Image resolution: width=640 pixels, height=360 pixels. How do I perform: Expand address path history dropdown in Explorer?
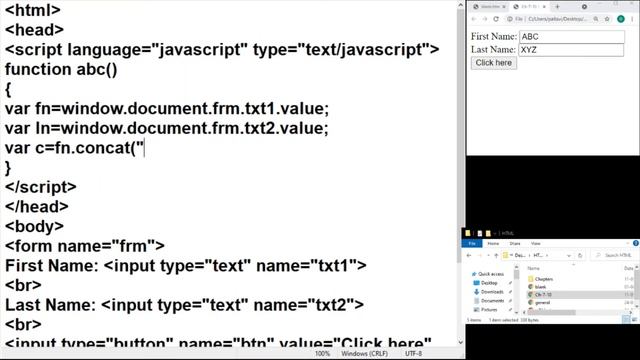(x=569, y=256)
